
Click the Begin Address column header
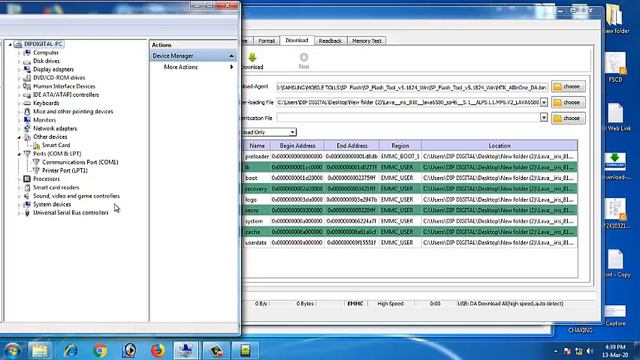pos(297,146)
